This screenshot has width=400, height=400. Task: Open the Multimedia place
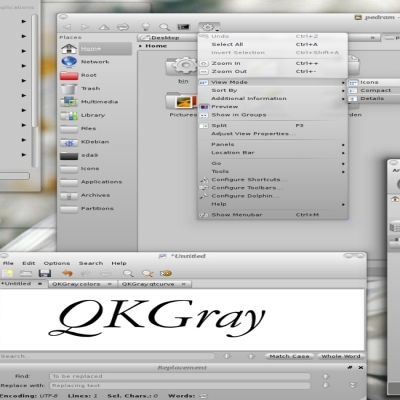(x=97, y=102)
